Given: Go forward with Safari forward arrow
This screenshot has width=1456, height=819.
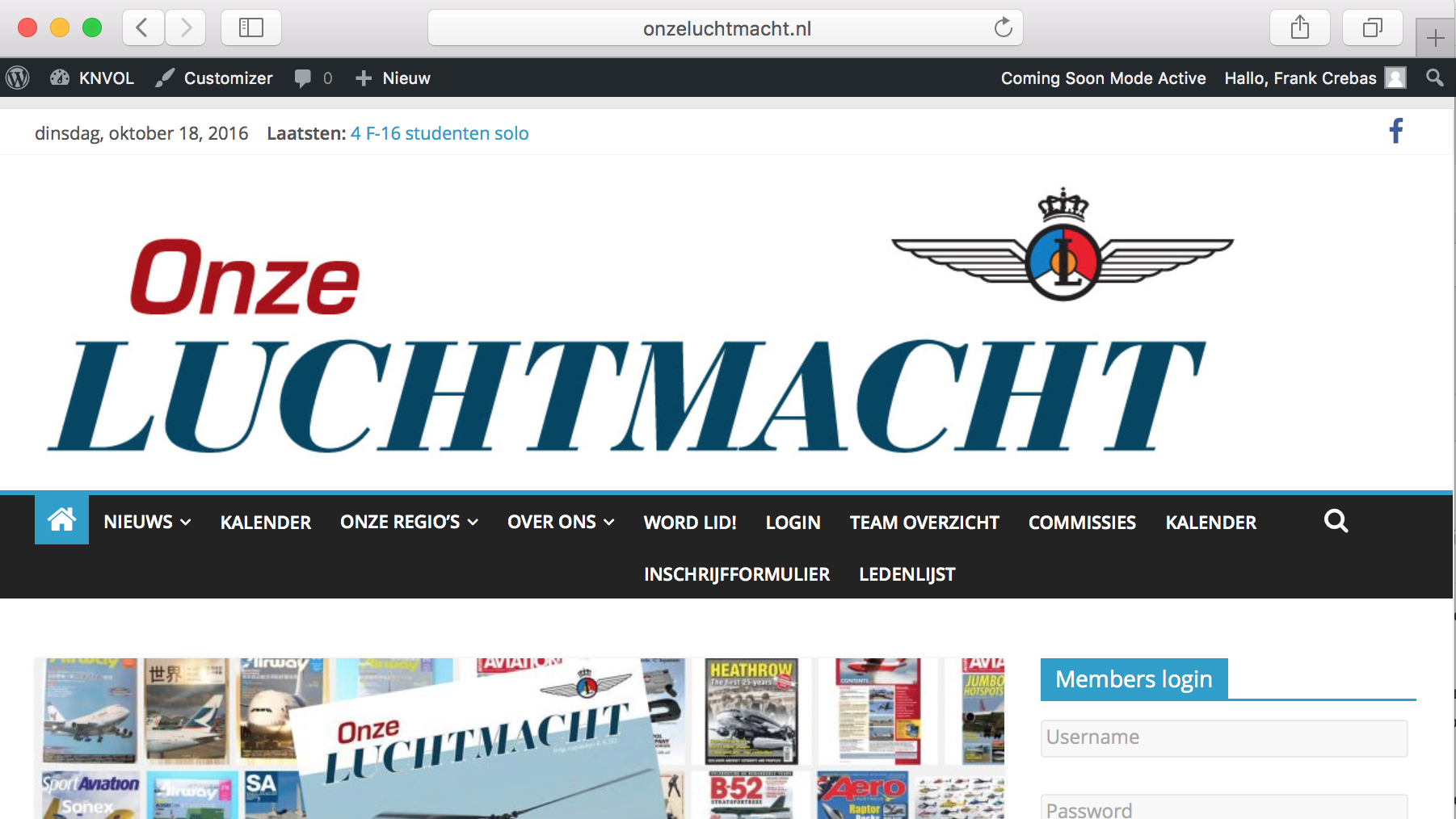Looking at the screenshot, I should (x=186, y=28).
